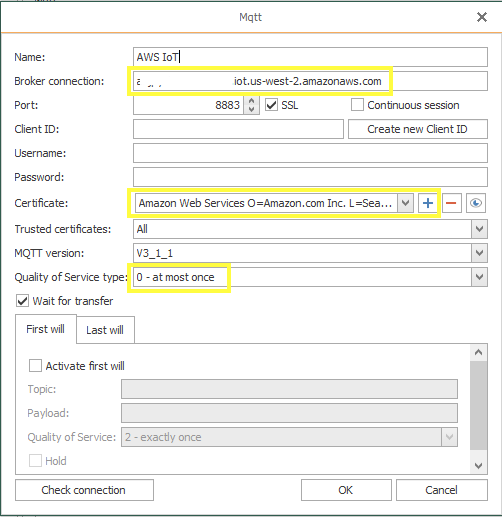Open the MQTT version dropdown

pyautogui.click(x=479, y=253)
